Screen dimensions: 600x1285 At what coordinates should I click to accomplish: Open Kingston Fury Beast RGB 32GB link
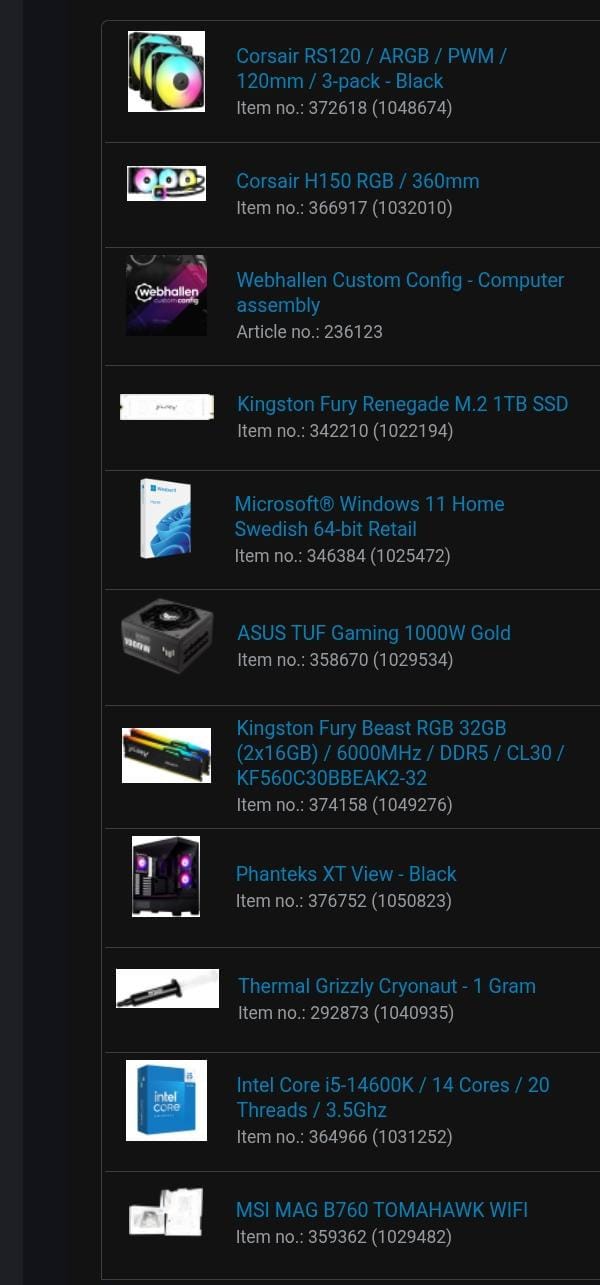400,753
